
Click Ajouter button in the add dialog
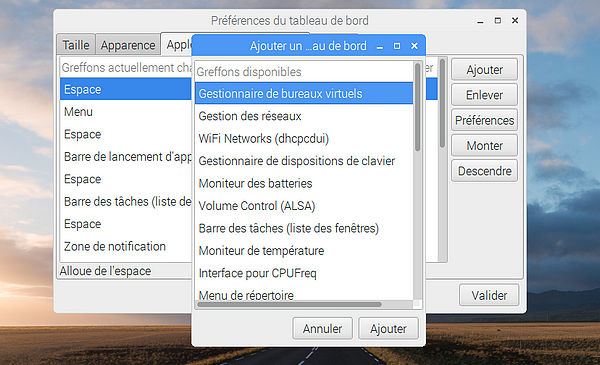388,328
